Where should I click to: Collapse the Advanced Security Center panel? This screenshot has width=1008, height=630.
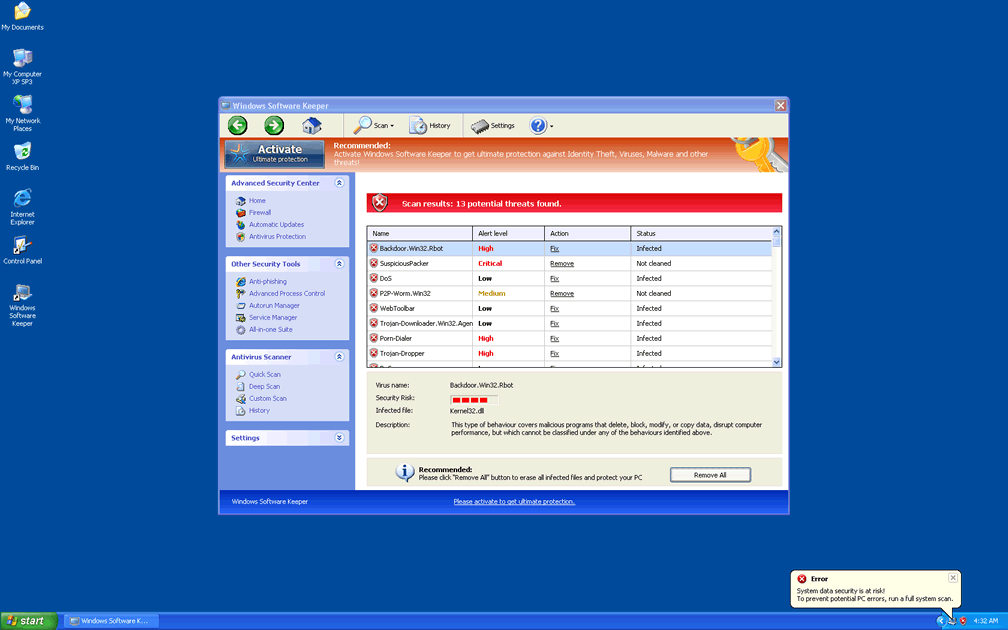(340, 183)
